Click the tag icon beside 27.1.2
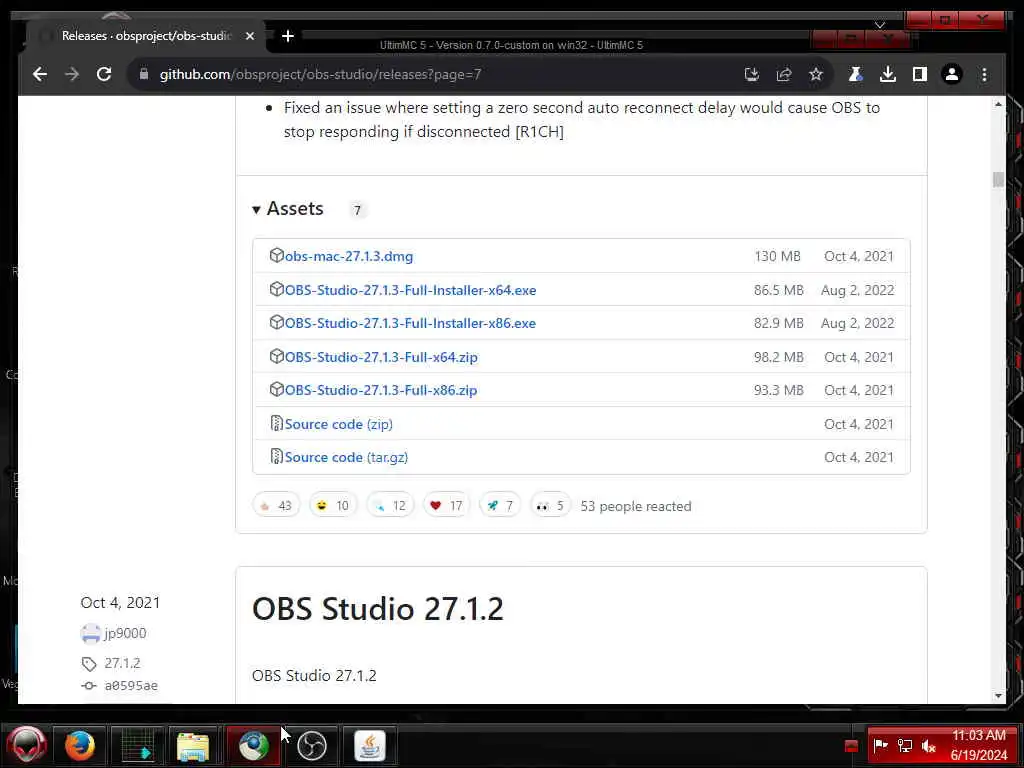Viewport: 1024px width, 768px height. tap(89, 664)
